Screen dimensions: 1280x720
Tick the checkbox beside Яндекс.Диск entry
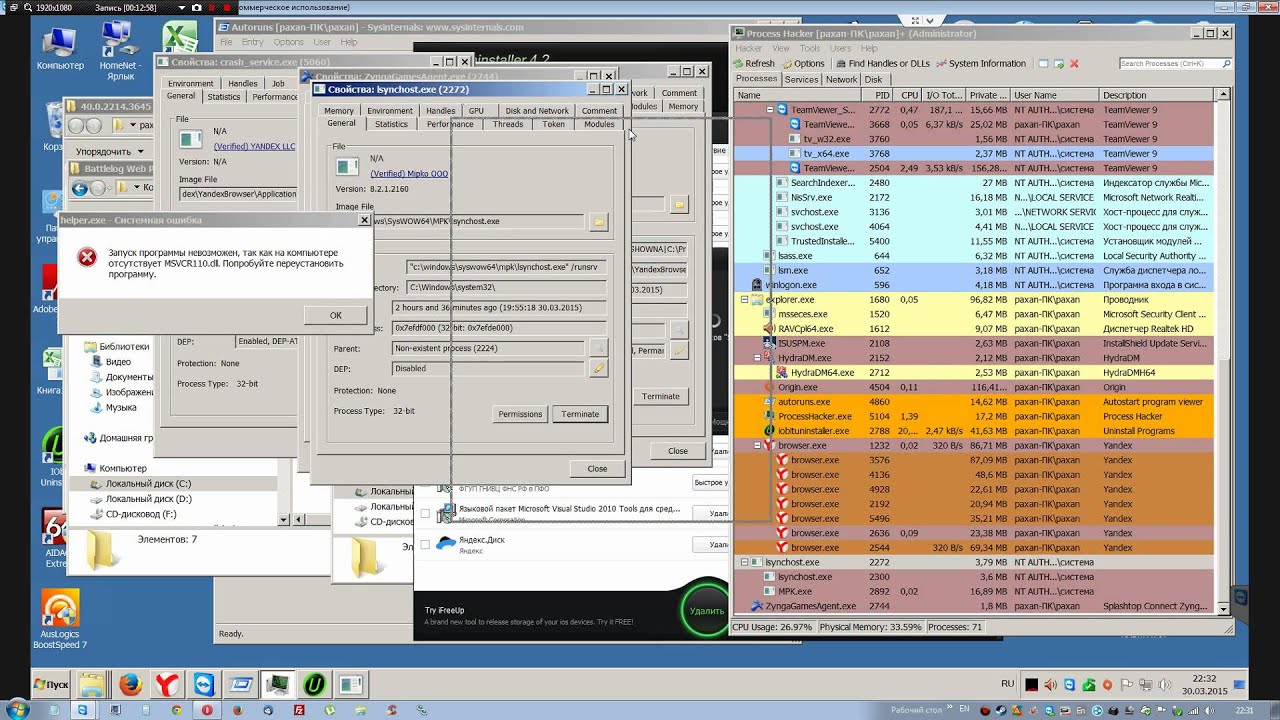(x=425, y=544)
